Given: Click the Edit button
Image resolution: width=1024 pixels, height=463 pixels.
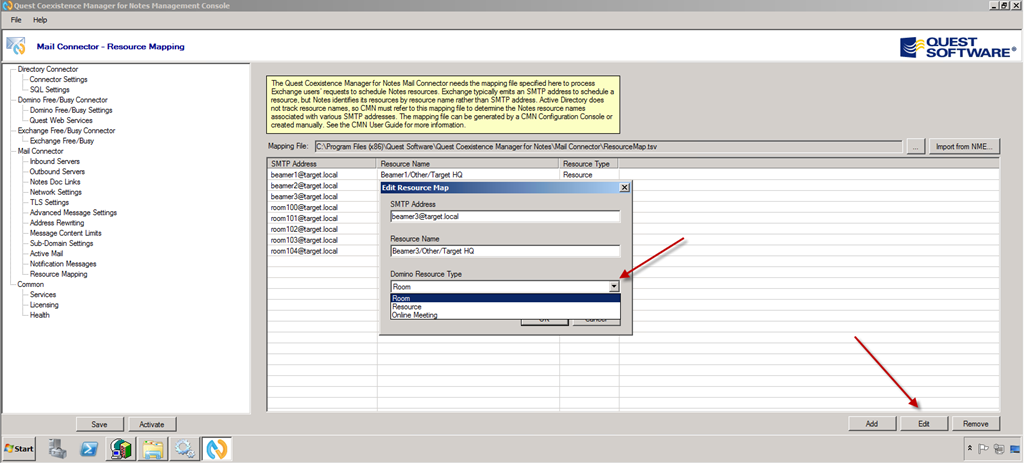Looking at the screenshot, I should click(x=923, y=424).
